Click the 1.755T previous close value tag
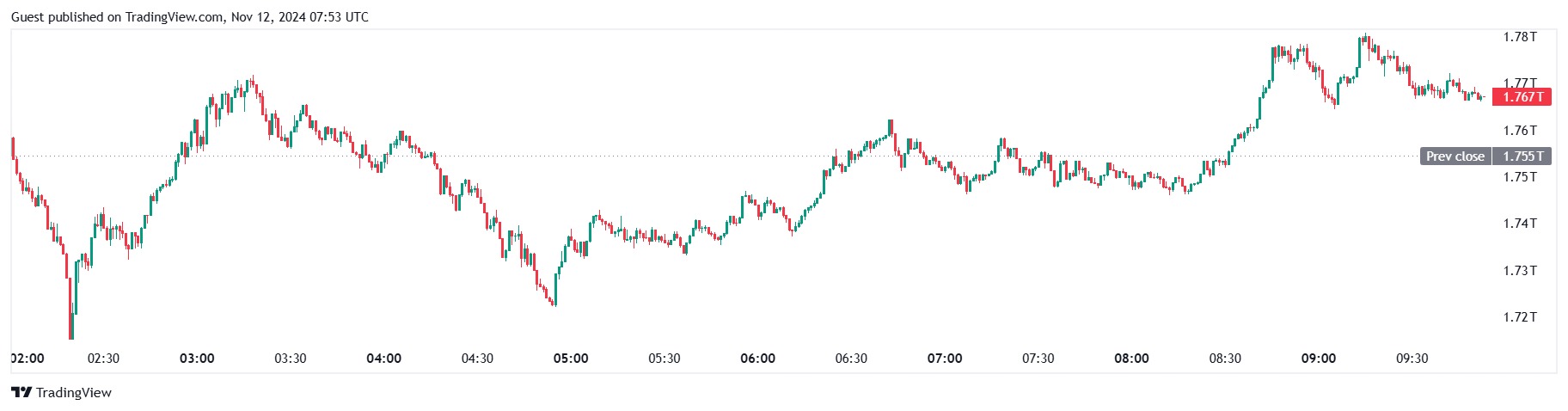 point(1522,156)
